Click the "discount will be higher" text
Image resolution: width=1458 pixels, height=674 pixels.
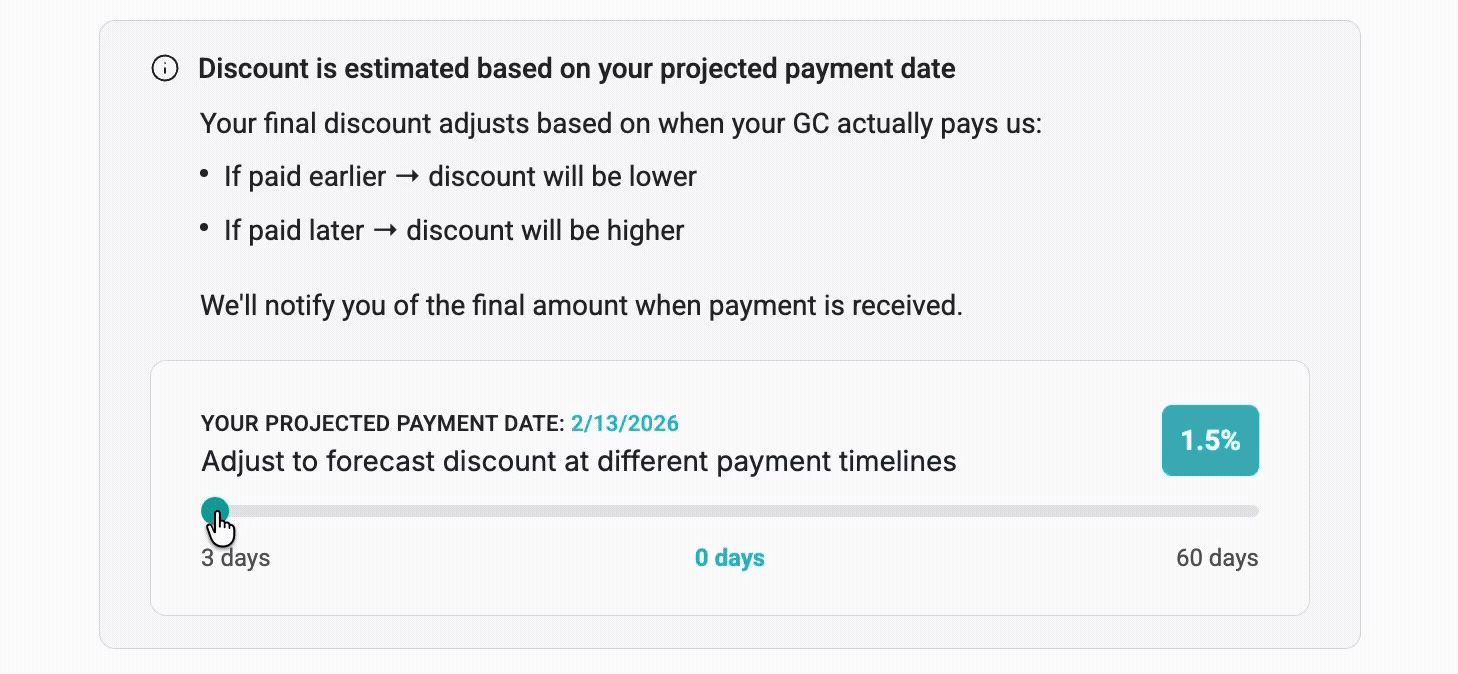[x=545, y=231]
